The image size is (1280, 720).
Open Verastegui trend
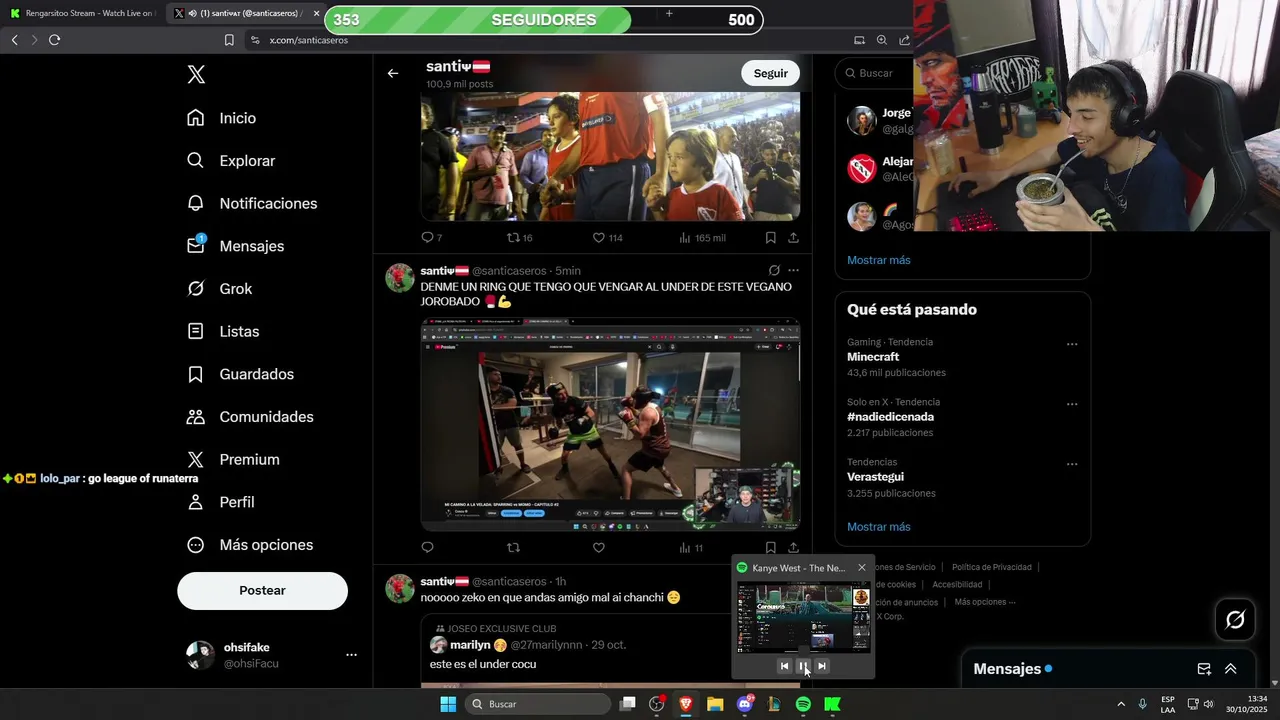pos(875,477)
